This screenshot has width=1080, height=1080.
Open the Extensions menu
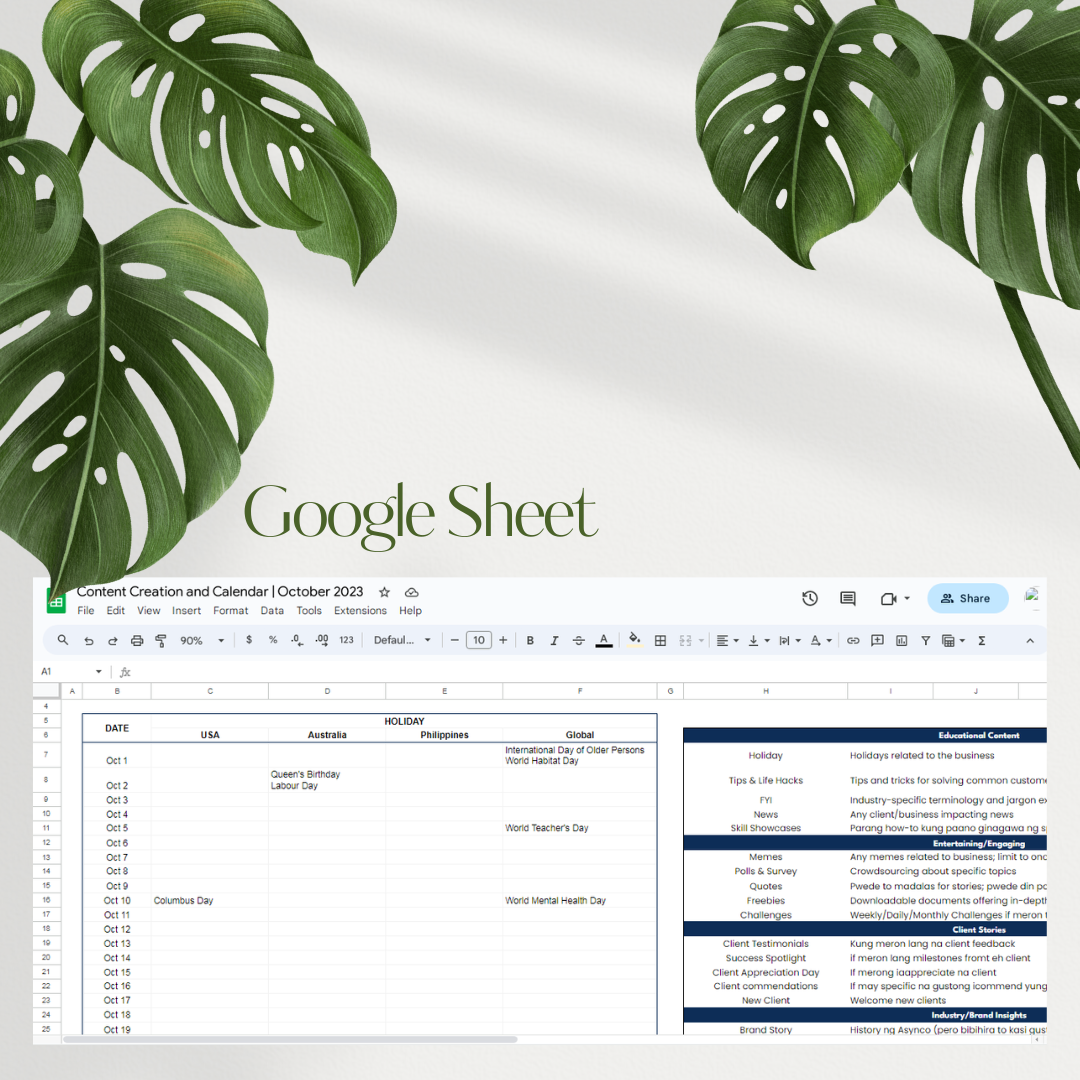coord(360,611)
